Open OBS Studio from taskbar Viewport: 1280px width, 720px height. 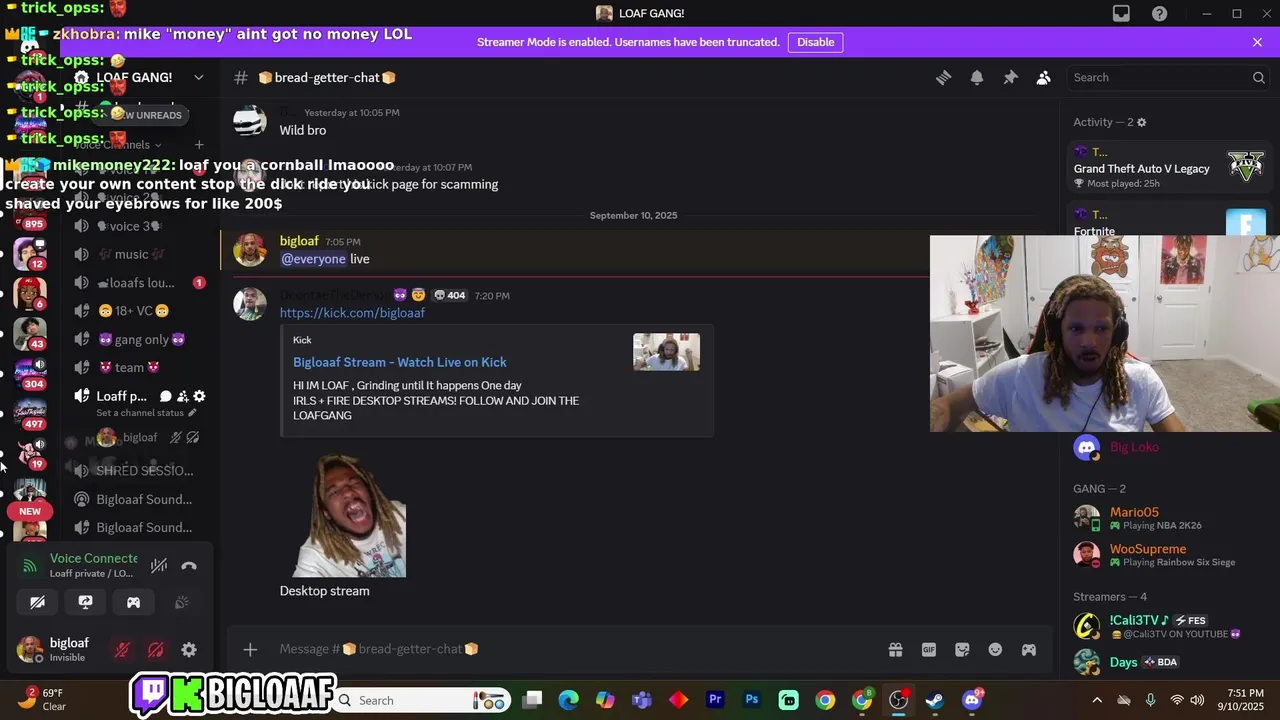point(899,700)
